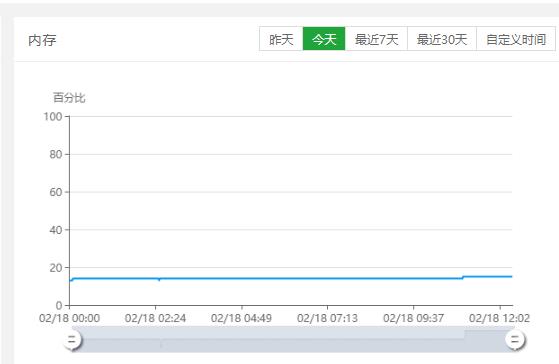Open the 自定义时间 range option
This screenshot has width=559, height=364.
tap(516, 39)
